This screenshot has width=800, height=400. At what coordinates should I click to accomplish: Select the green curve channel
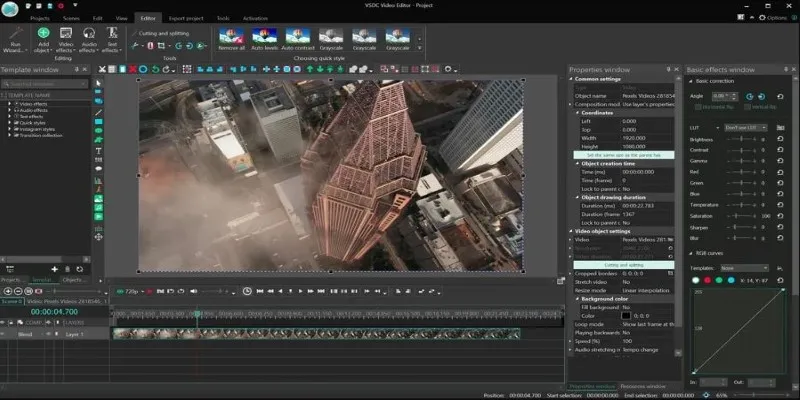tap(719, 280)
